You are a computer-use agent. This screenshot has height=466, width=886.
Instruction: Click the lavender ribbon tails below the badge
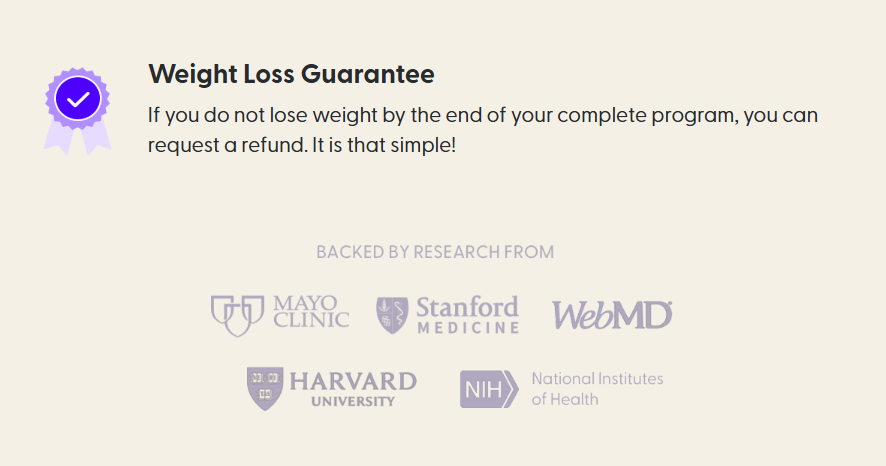tap(77, 139)
